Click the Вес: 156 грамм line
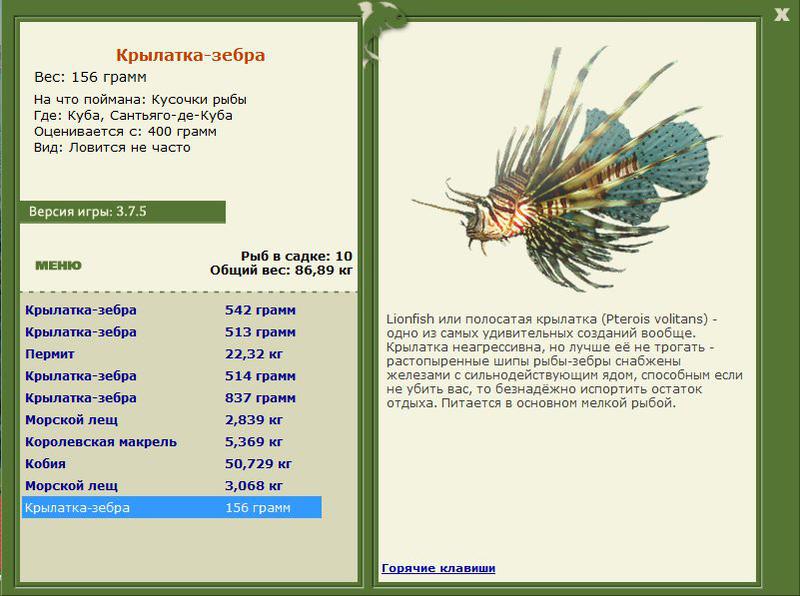 coord(90,77)
